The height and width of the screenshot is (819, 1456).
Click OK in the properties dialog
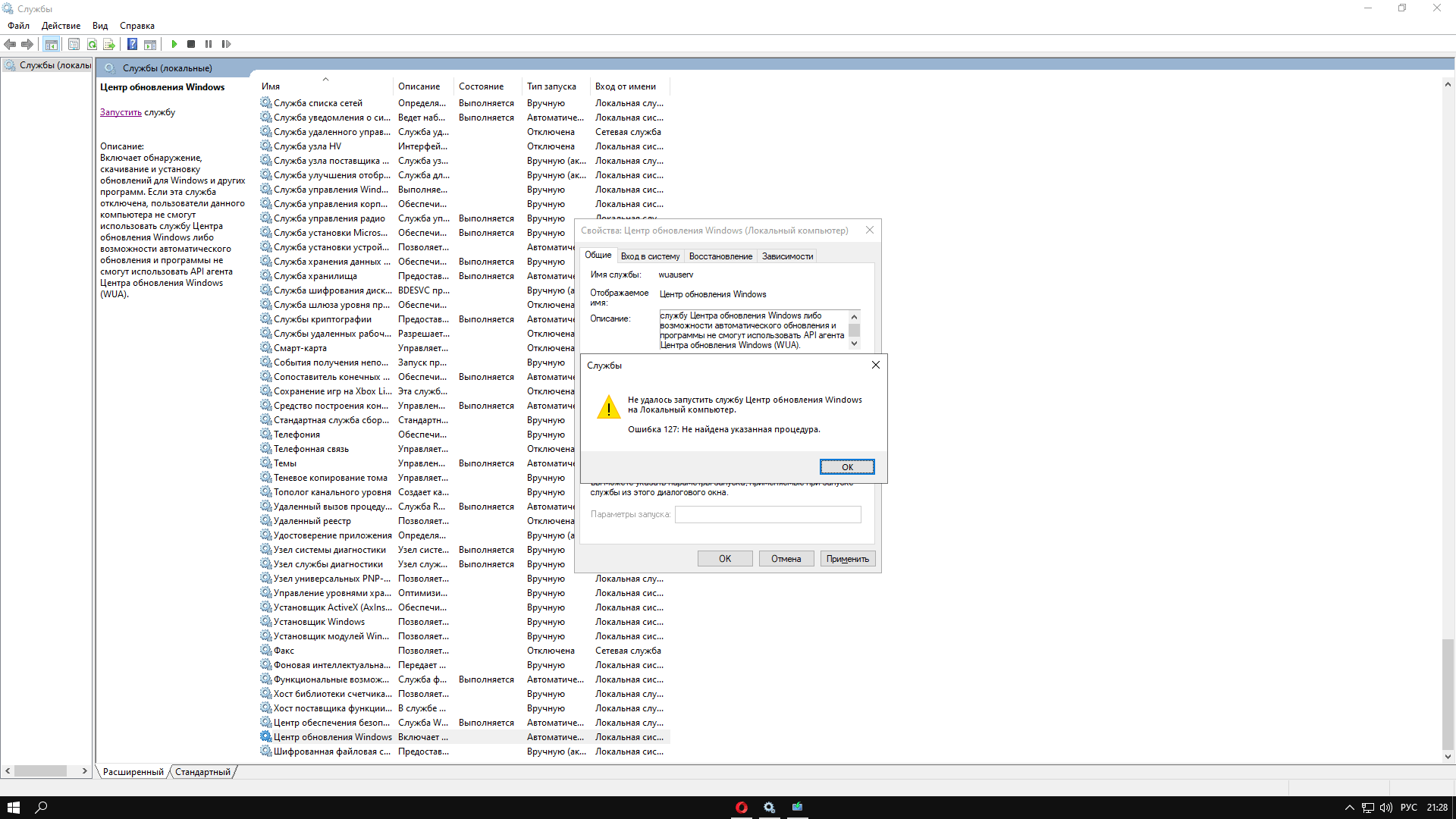(x=725, y=559)
